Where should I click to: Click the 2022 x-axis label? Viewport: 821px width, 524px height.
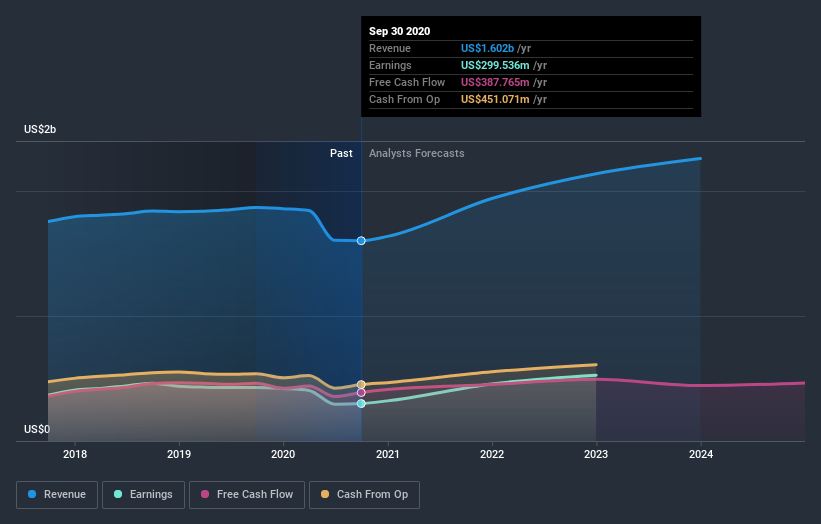pos(492,454)
